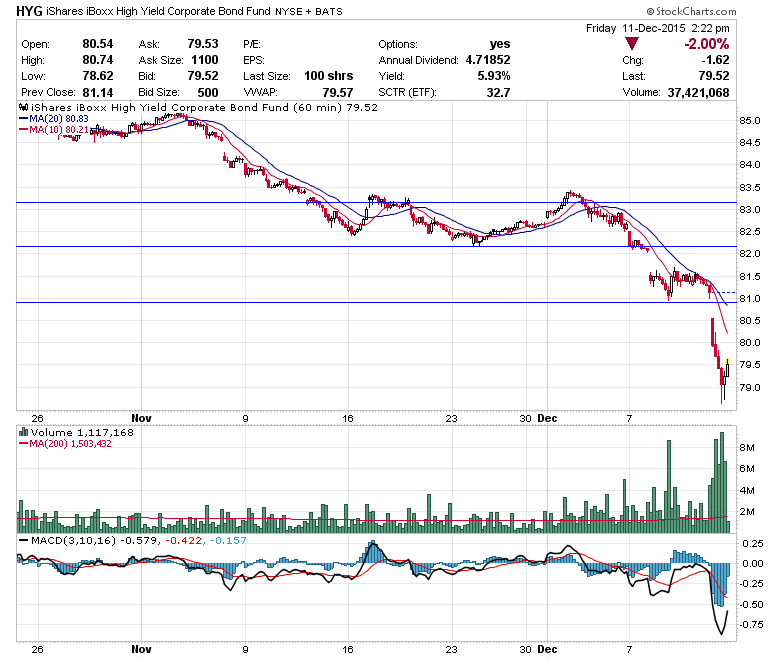
Task: Click the Friday 11-Dec-2015 date text
Action: click(642, 27)
